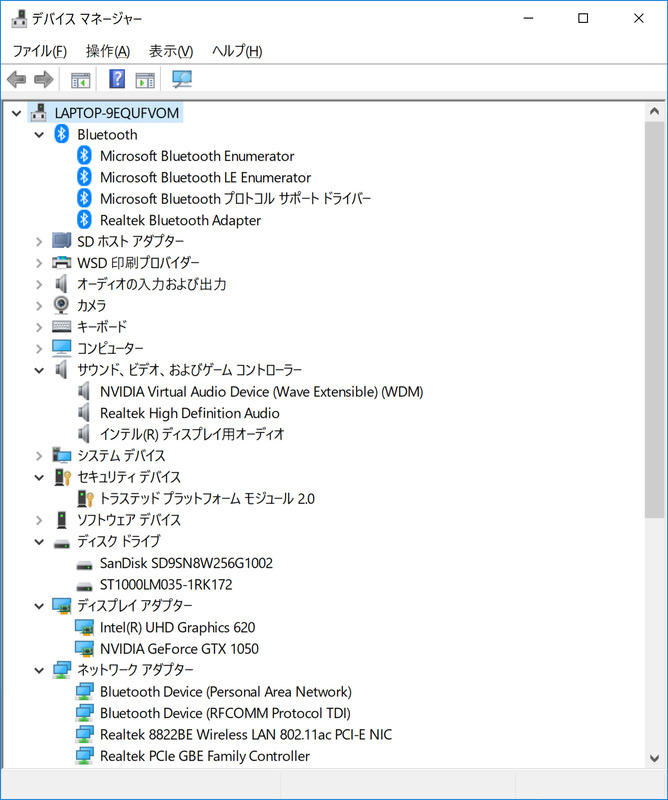The image size is (668, 800).
Task: Select NVIDIA Virtual Audio Device (Wave Extensible)
Action: [261, 391]
